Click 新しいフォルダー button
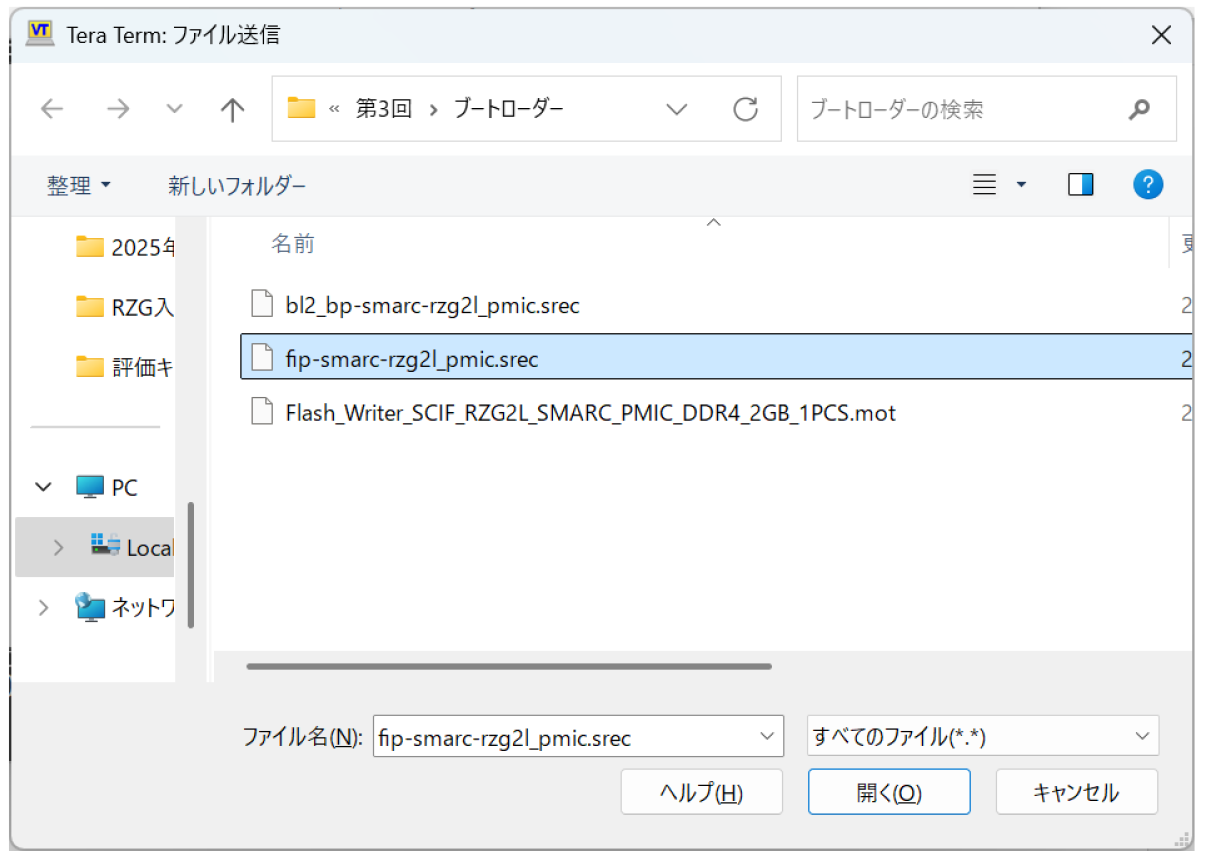Image resolution: width=1207 pixels, height=861 pixels. (x=237, y=185)
